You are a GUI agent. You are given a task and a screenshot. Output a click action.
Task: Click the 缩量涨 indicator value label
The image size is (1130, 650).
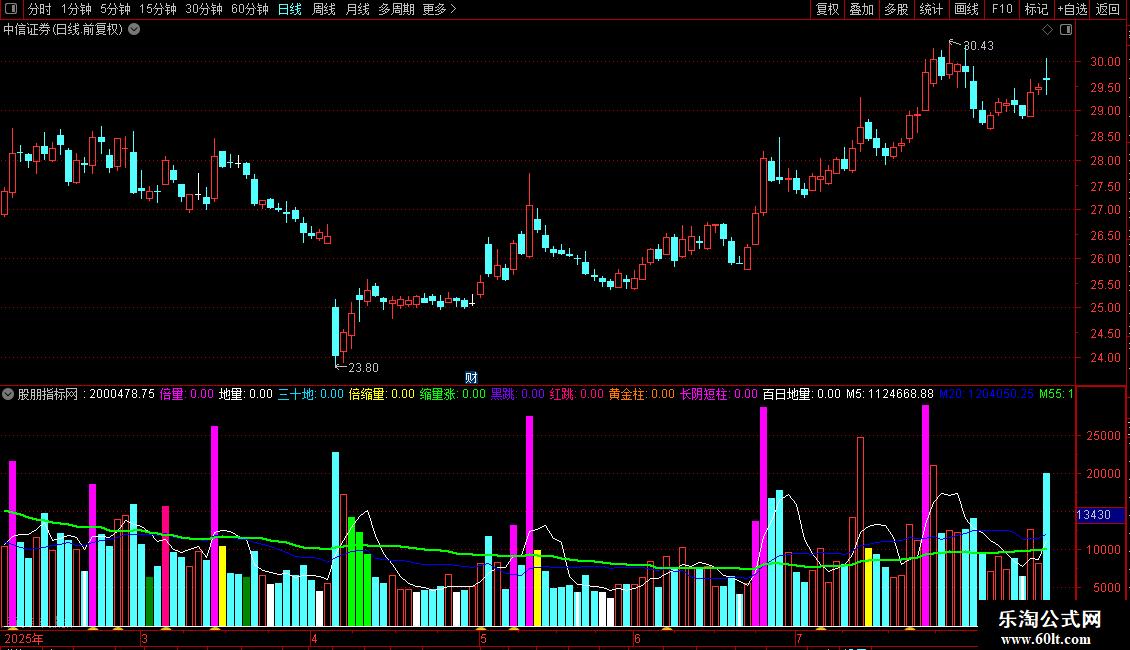[x=453, y=394]
